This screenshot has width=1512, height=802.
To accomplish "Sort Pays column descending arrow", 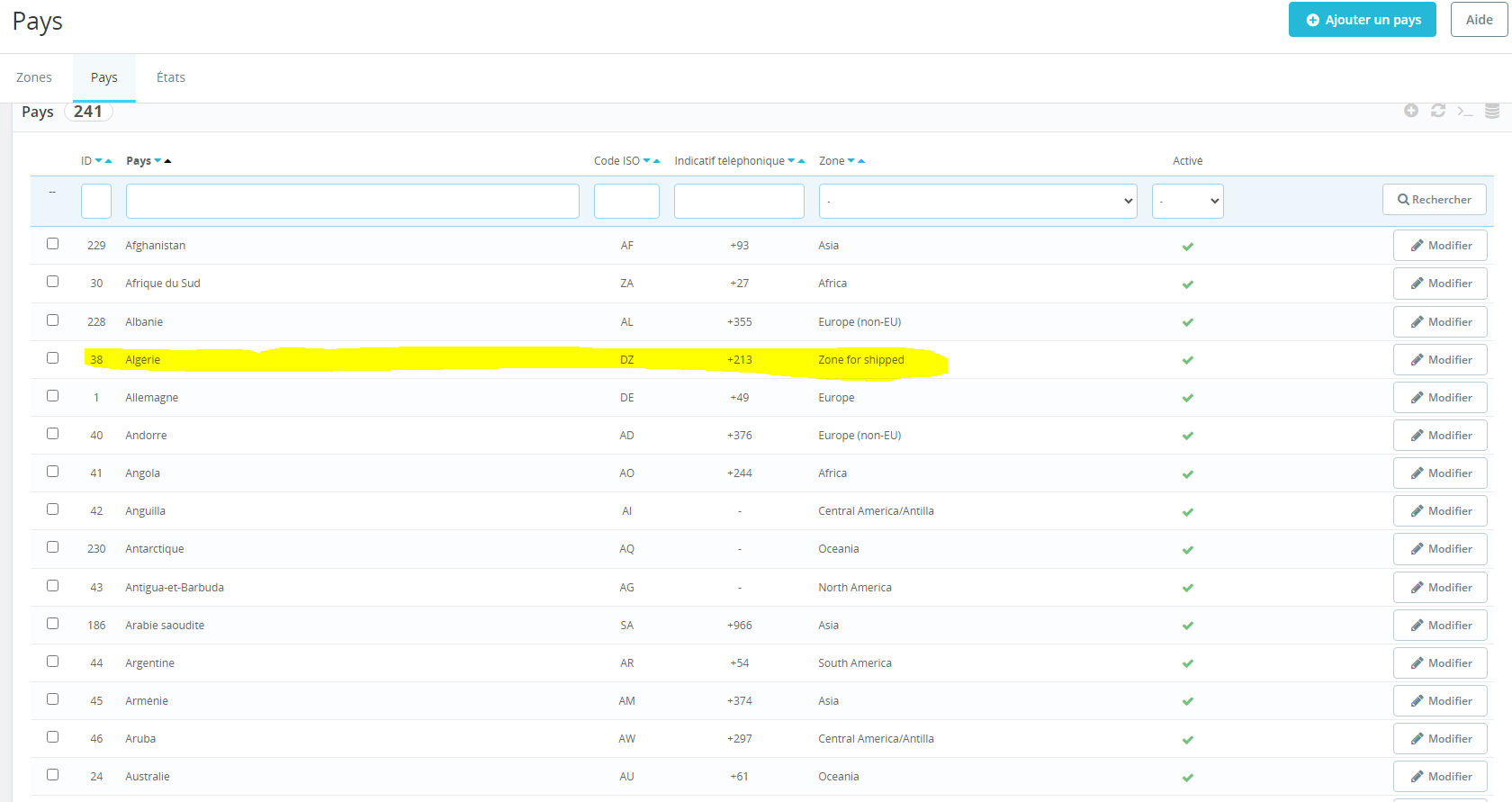I will point(157,161).
